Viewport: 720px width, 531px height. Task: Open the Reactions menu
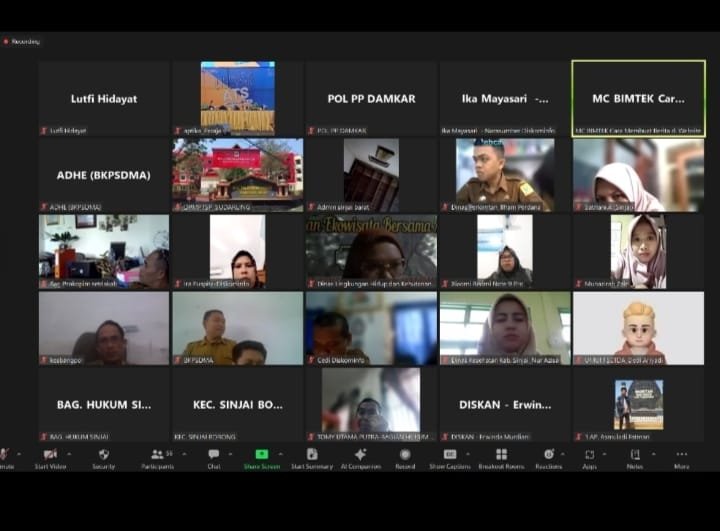548,455
